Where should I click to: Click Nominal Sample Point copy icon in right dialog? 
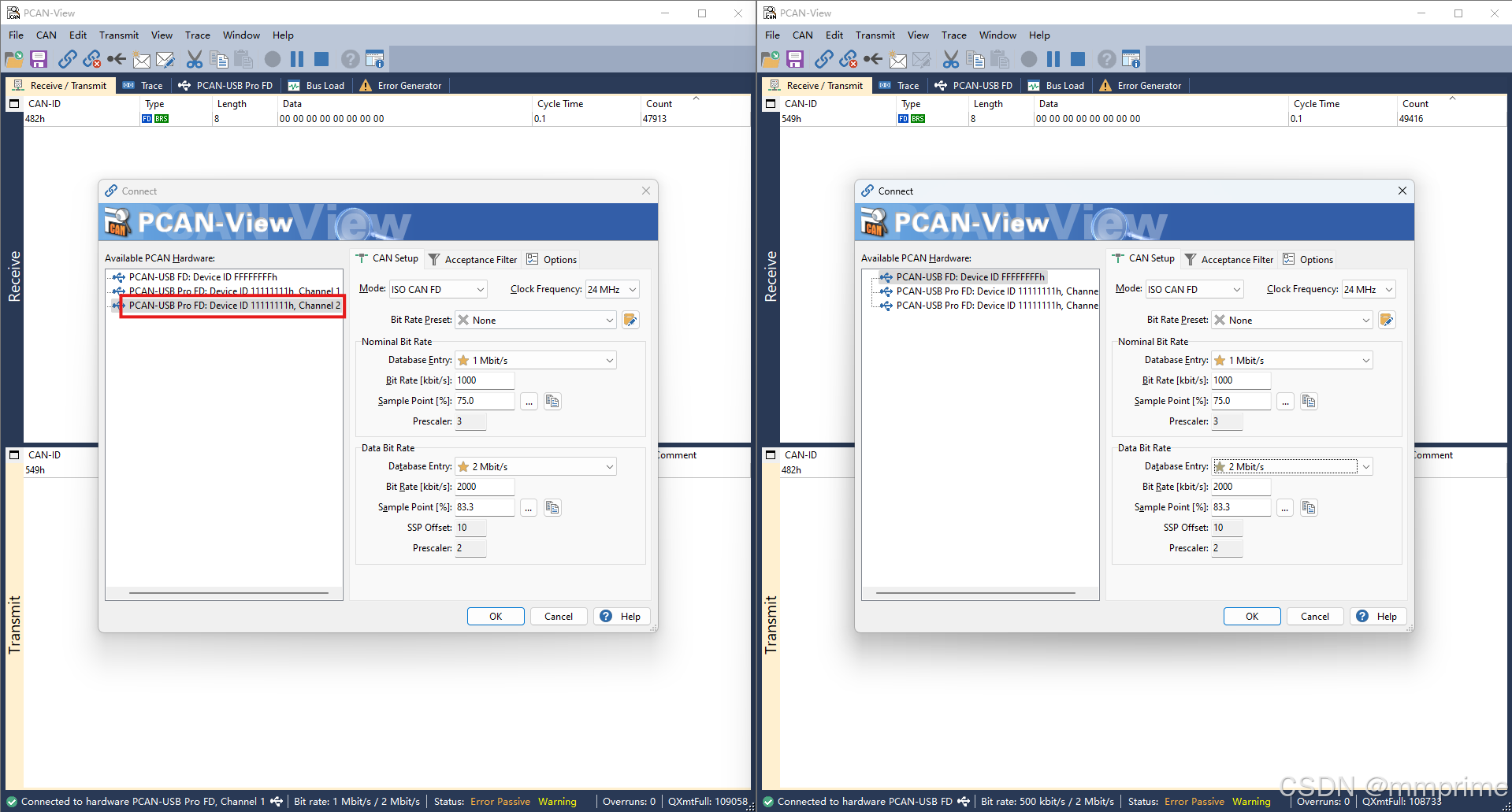pyautogui.click(x=1309, y=402)
